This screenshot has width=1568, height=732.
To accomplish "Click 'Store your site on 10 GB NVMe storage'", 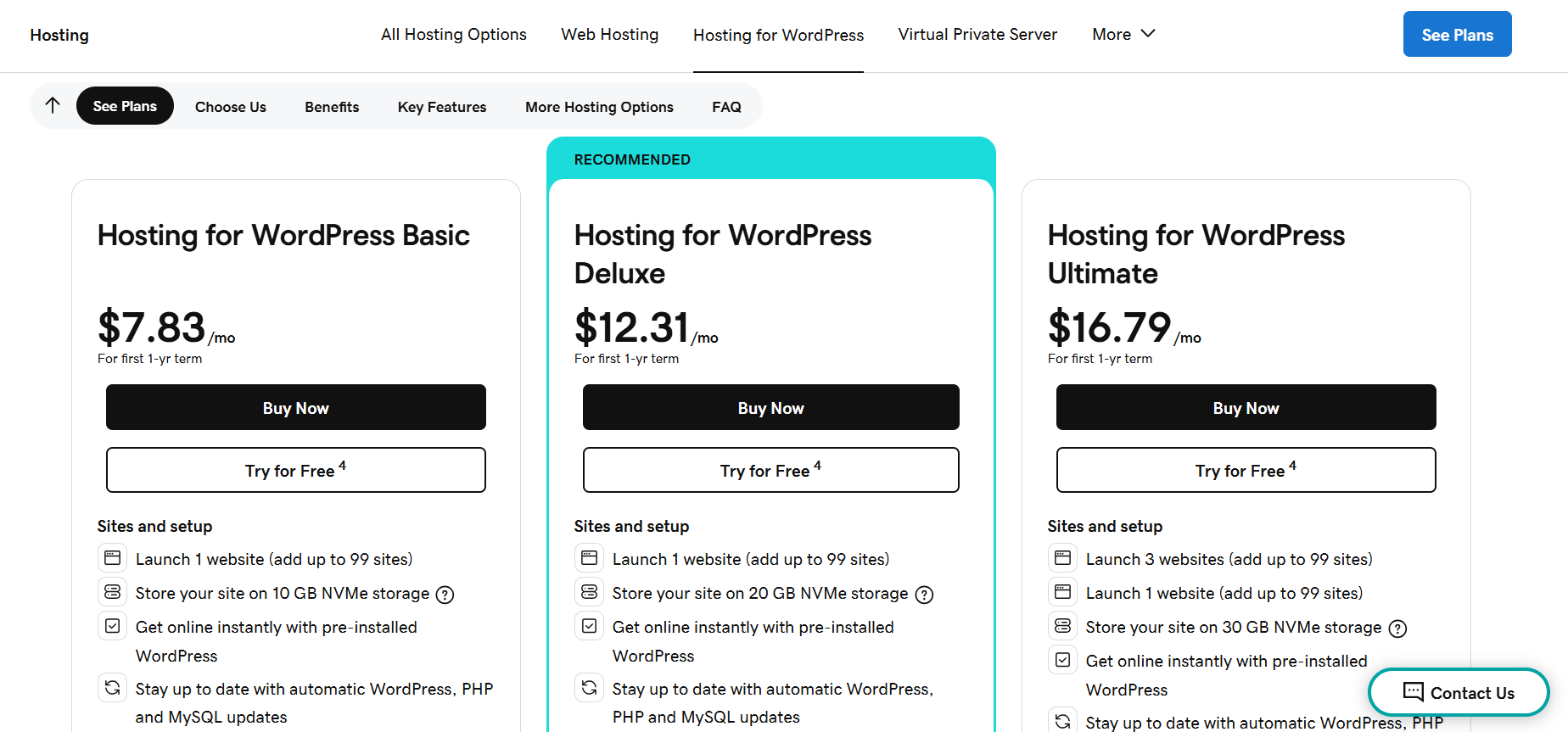I will coord(283,593).
